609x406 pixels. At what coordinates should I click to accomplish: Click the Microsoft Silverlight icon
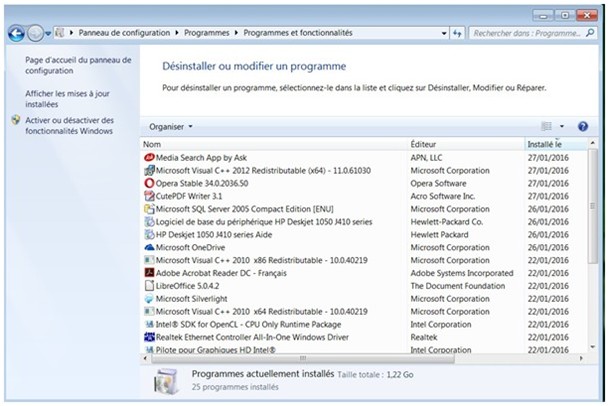pyautogui.click(x=149, y=299)
